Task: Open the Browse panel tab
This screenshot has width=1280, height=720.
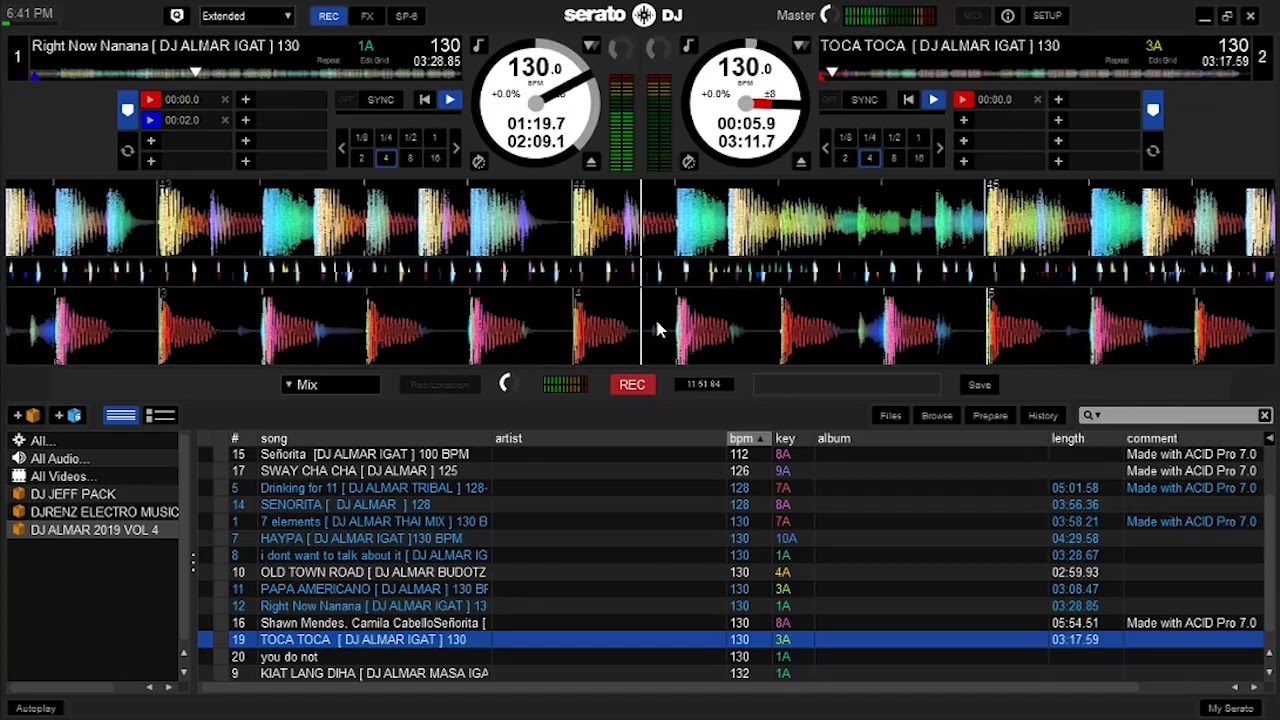Action: pyautogui.click(x=937, y=416)
